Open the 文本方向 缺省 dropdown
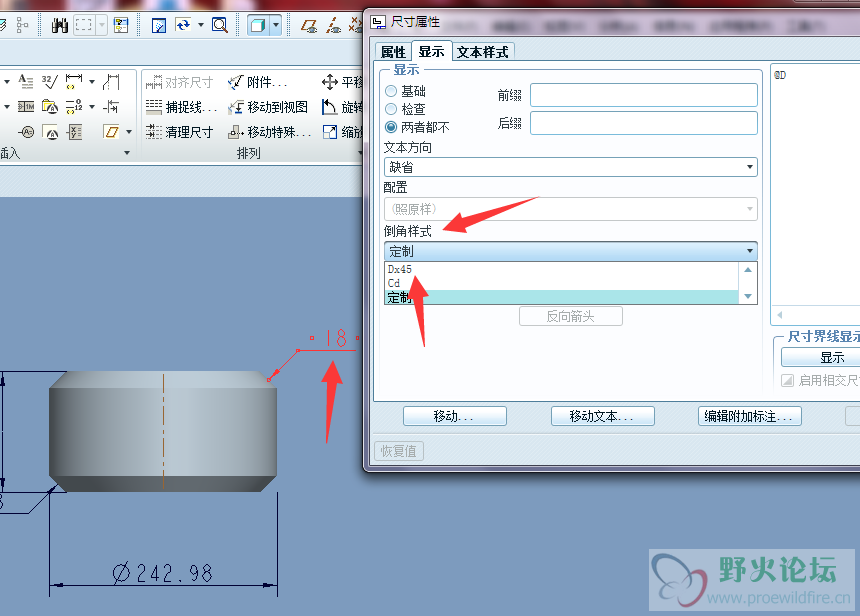 (x=570, y=167)
